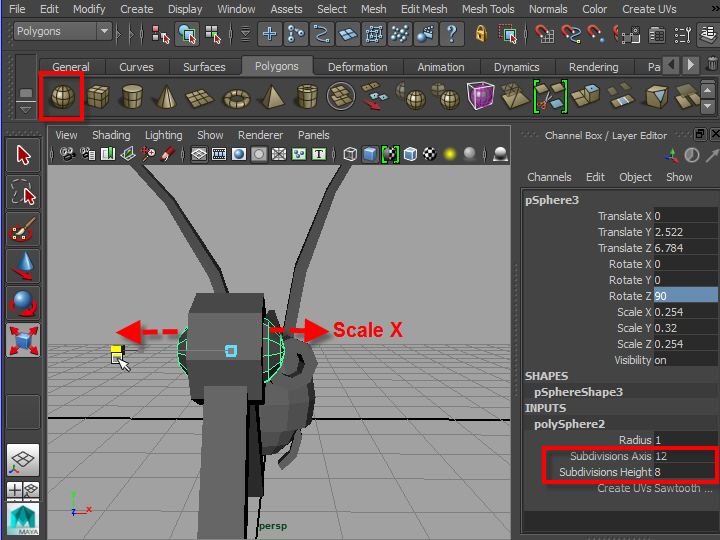Screen dimensions: 720x540
Task: Switch to the Rendering shelf tab
Action: coord(593,67)
